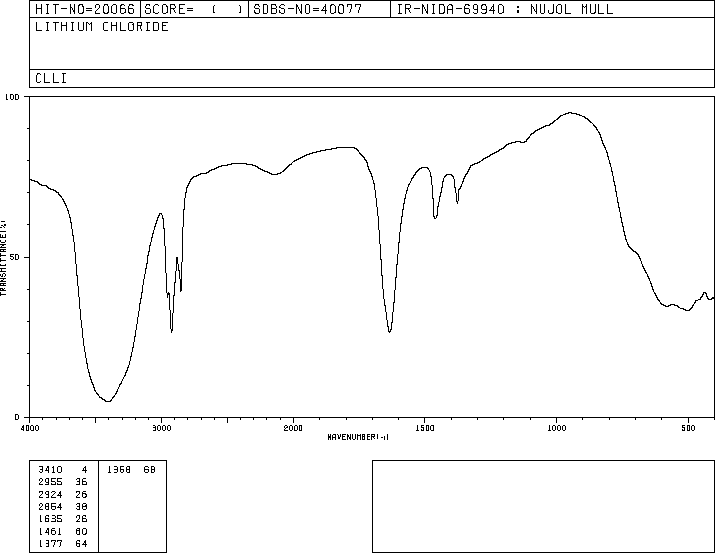
Task: Click the 0 transmittance axis label
Action: 17,417
